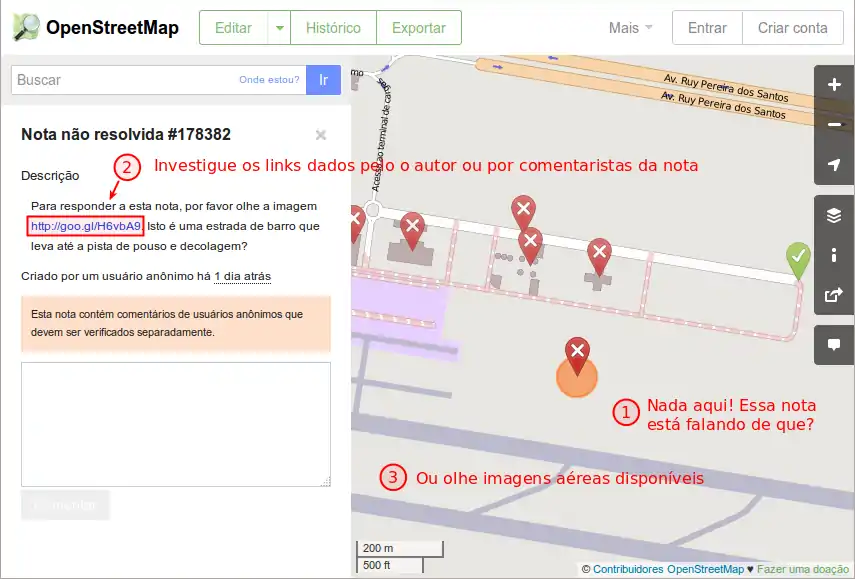855x579 pixels.
Task: Open the map layers panel icon
Action: tap(834, 215)
